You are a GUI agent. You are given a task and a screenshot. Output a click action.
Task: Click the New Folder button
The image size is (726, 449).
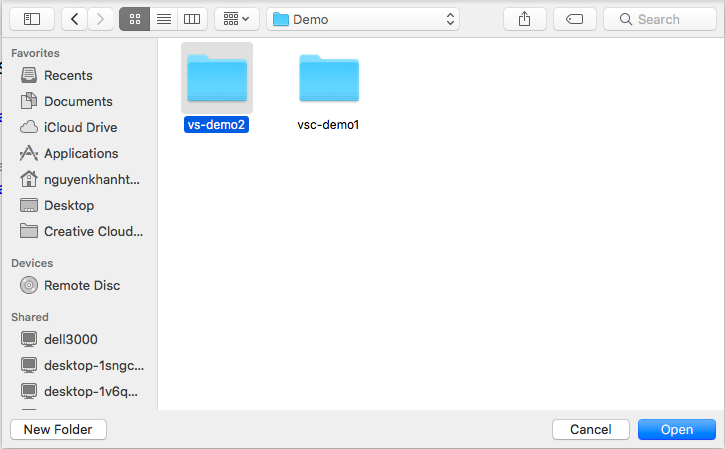coord(58,429)
